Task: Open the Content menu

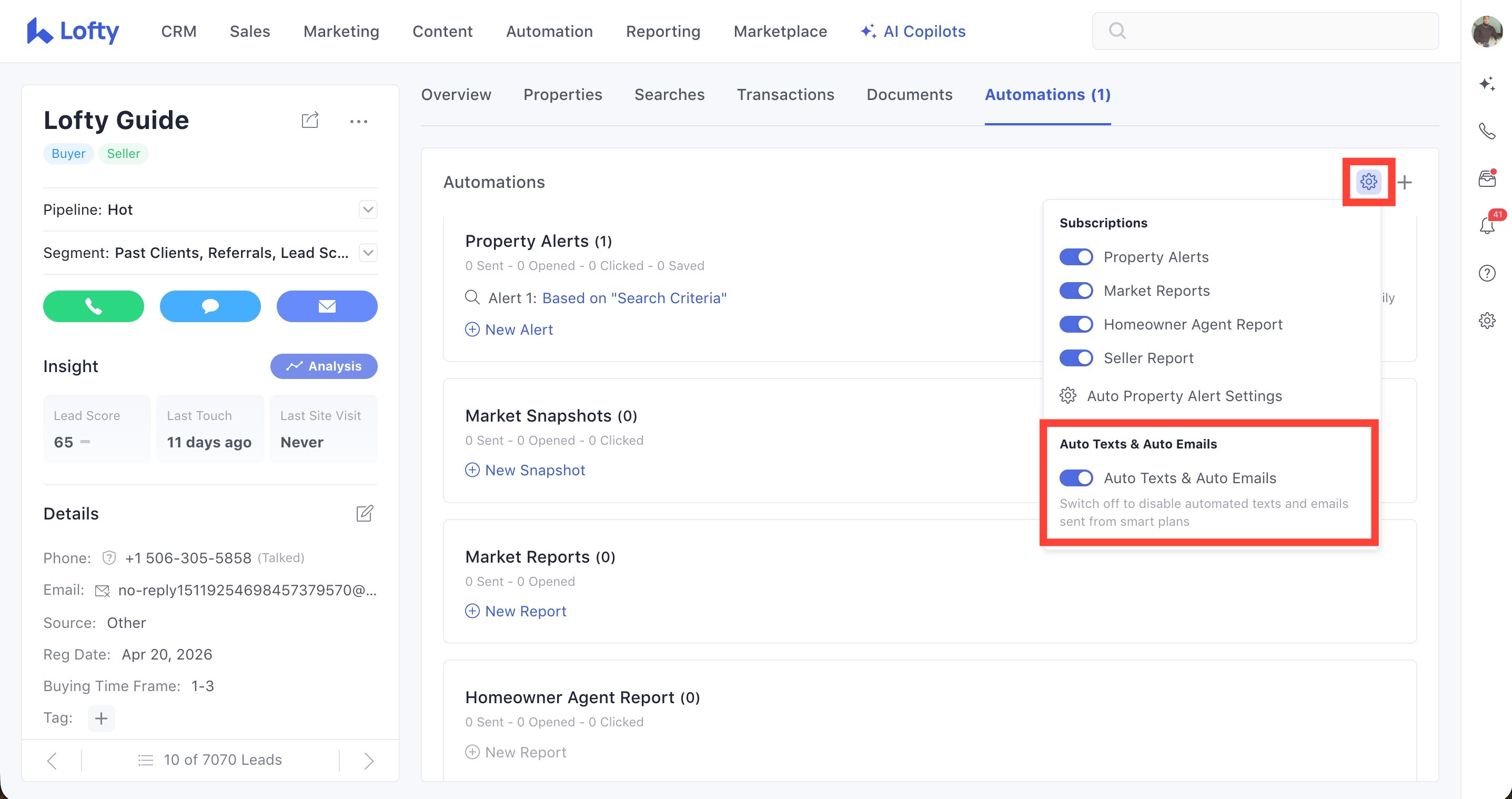Action: [x=442, y=31]
